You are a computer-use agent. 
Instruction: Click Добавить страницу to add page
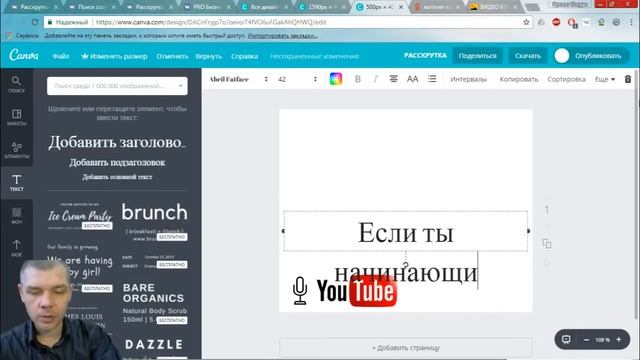pyautogui.click(x=406, y=348)
